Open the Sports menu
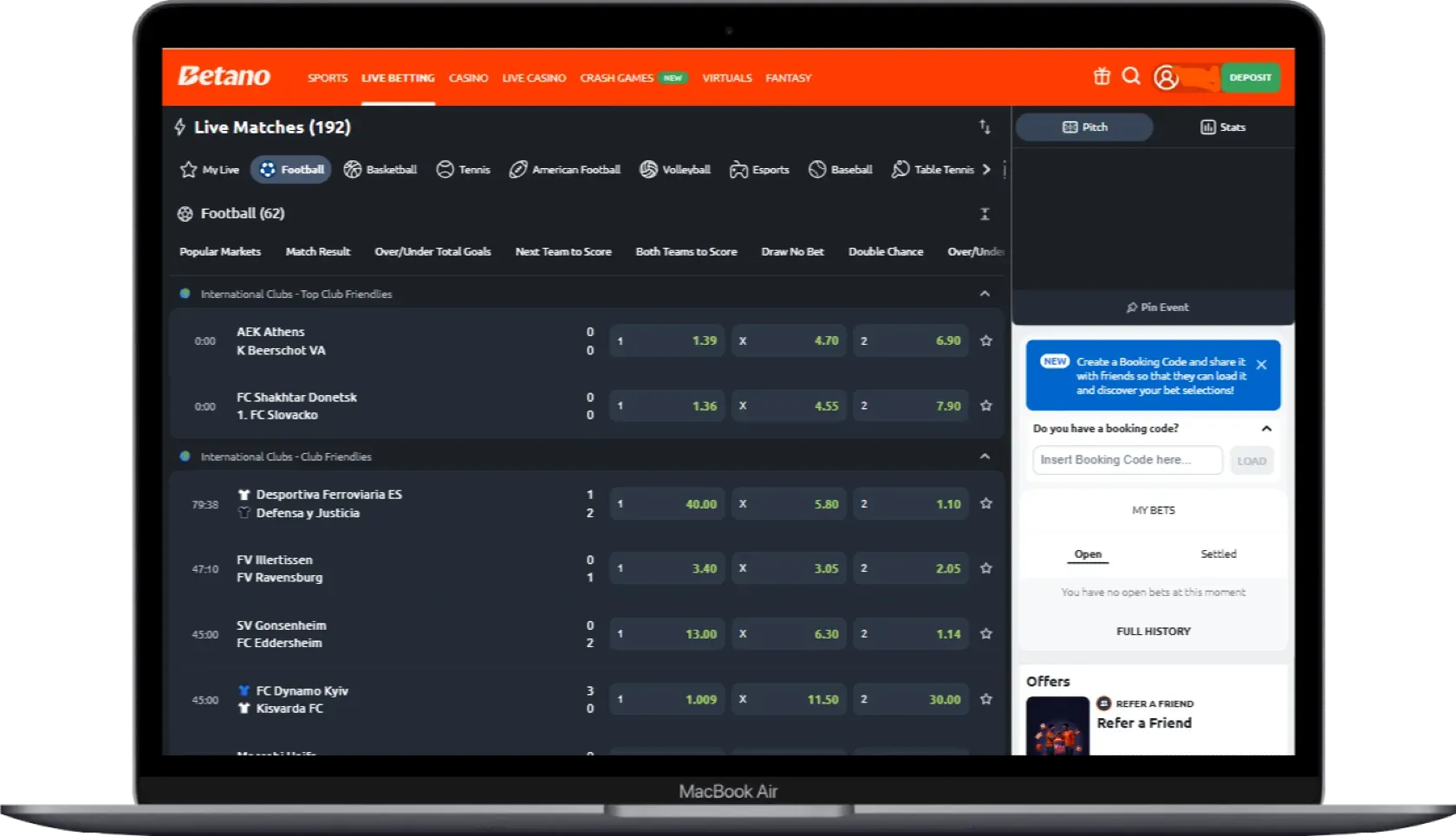This screenshot has width=1456, height=836. [x=328, y=78]
